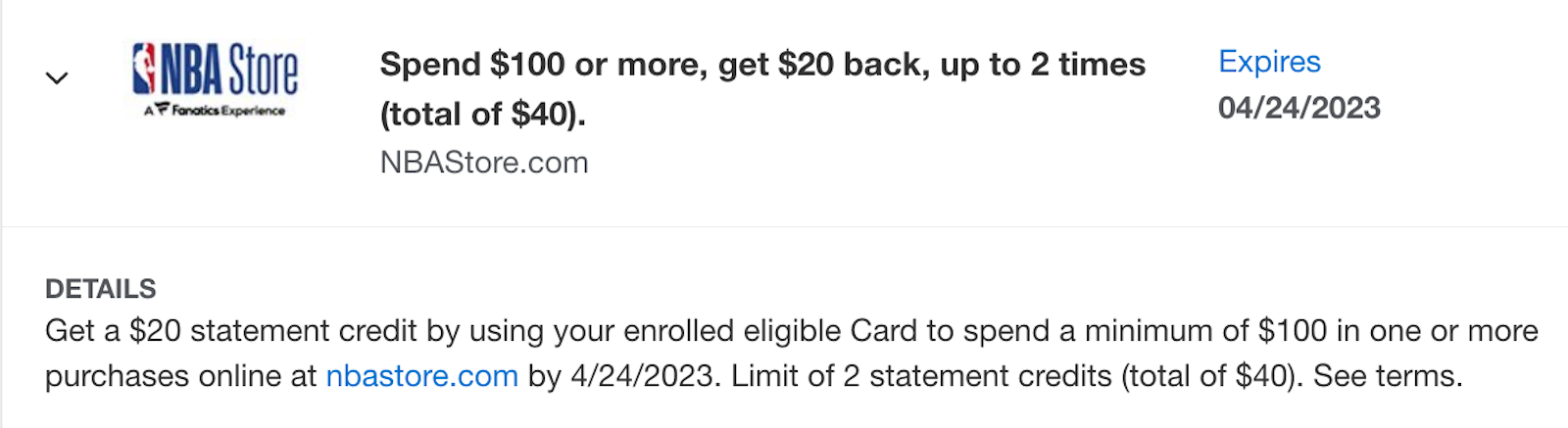
Task: Collapse the NBA Store offer with the chevron
Action: tap(57, 78)
